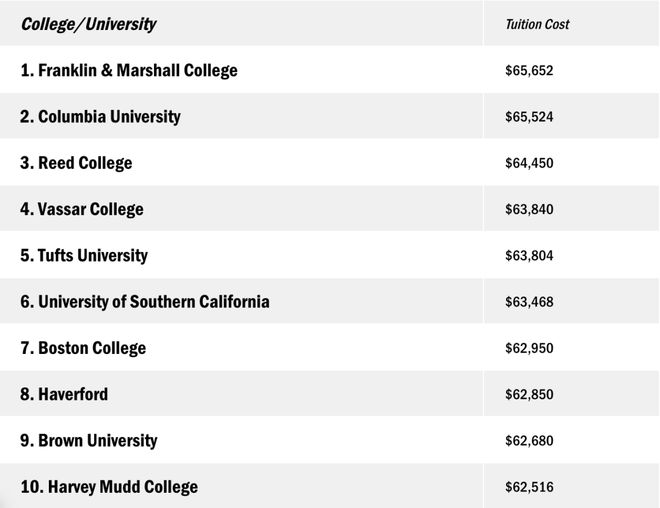Click the $63,468 tuition amount
660x508 pixels.
click(529, 302)
